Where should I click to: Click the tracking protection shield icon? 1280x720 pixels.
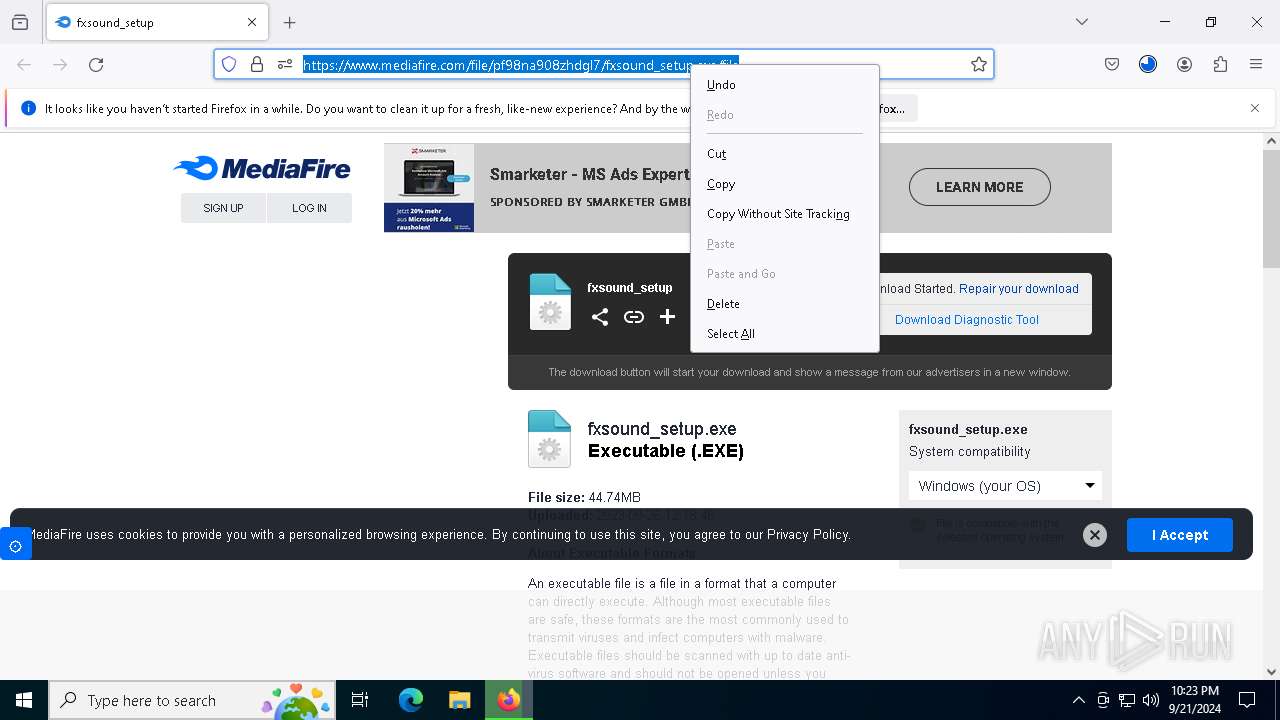pyautogui.click(x=229, y=64)
